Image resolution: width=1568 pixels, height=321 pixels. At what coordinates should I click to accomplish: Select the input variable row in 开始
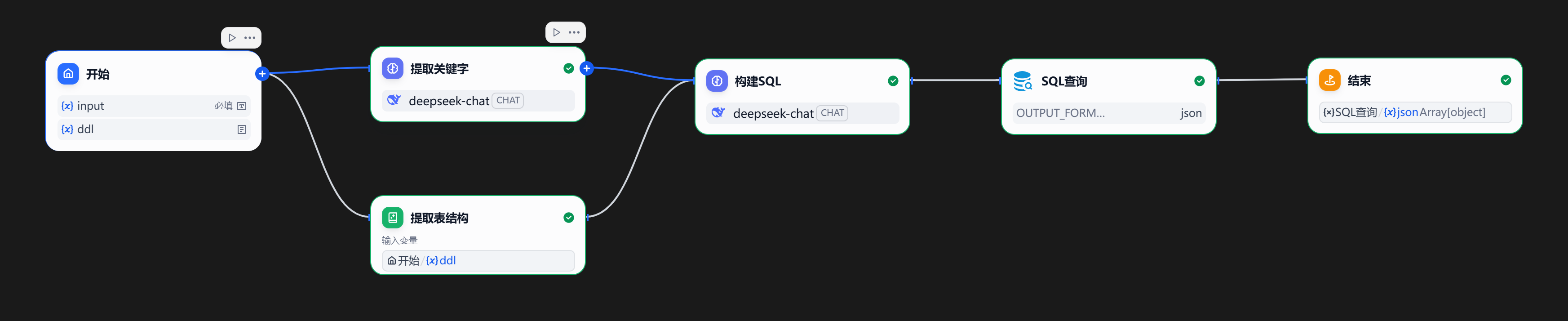153,106
